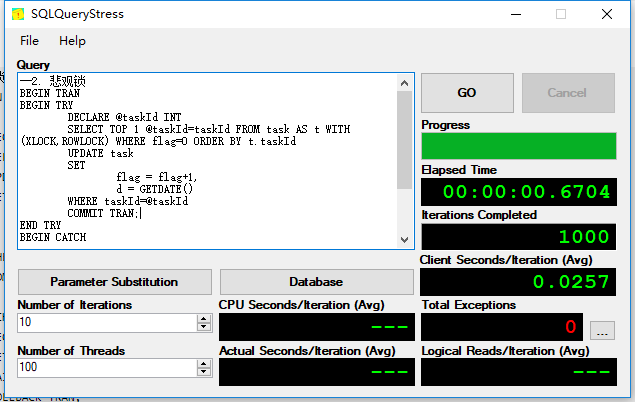Click the BEGIN CATCH line in query
The height and width of the screenshot is (402, 635).
[x=53, y=237]
